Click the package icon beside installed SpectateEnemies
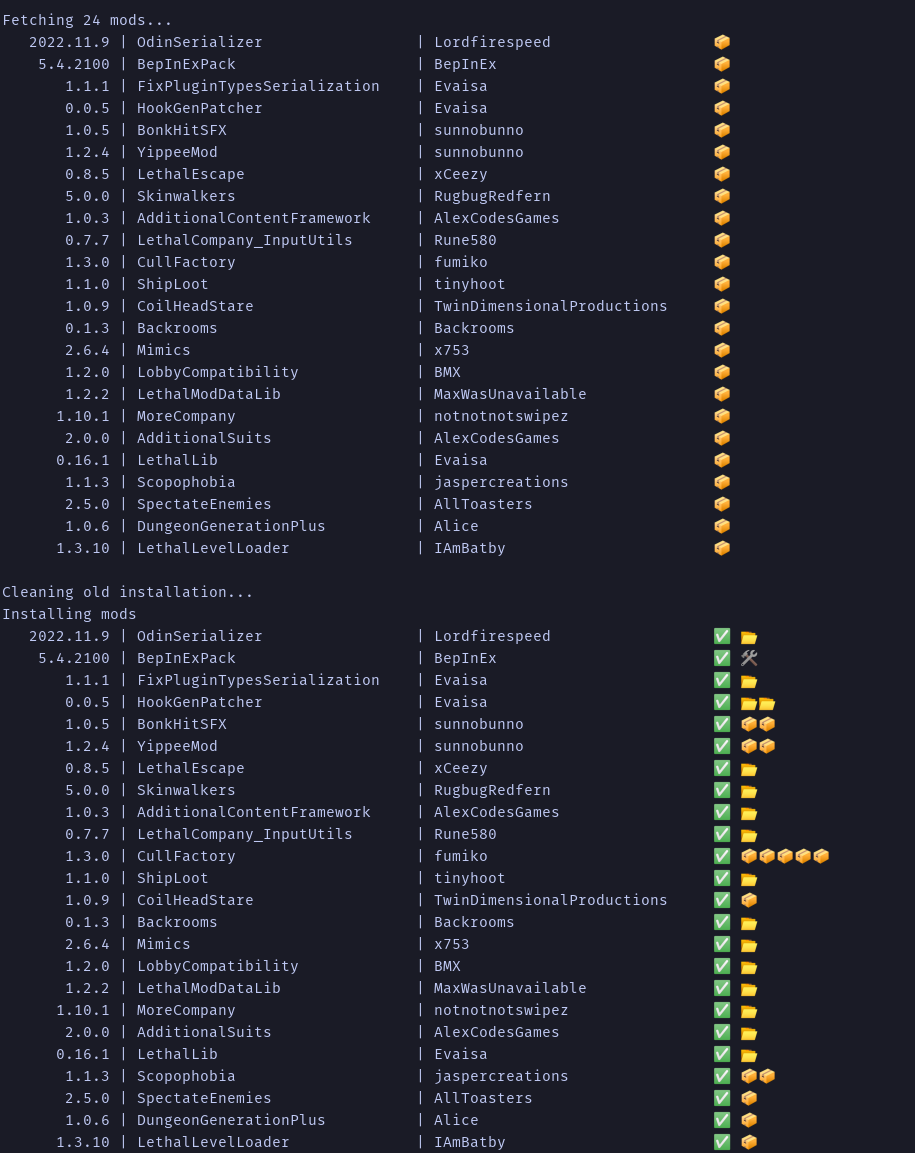 [749, 1098]
